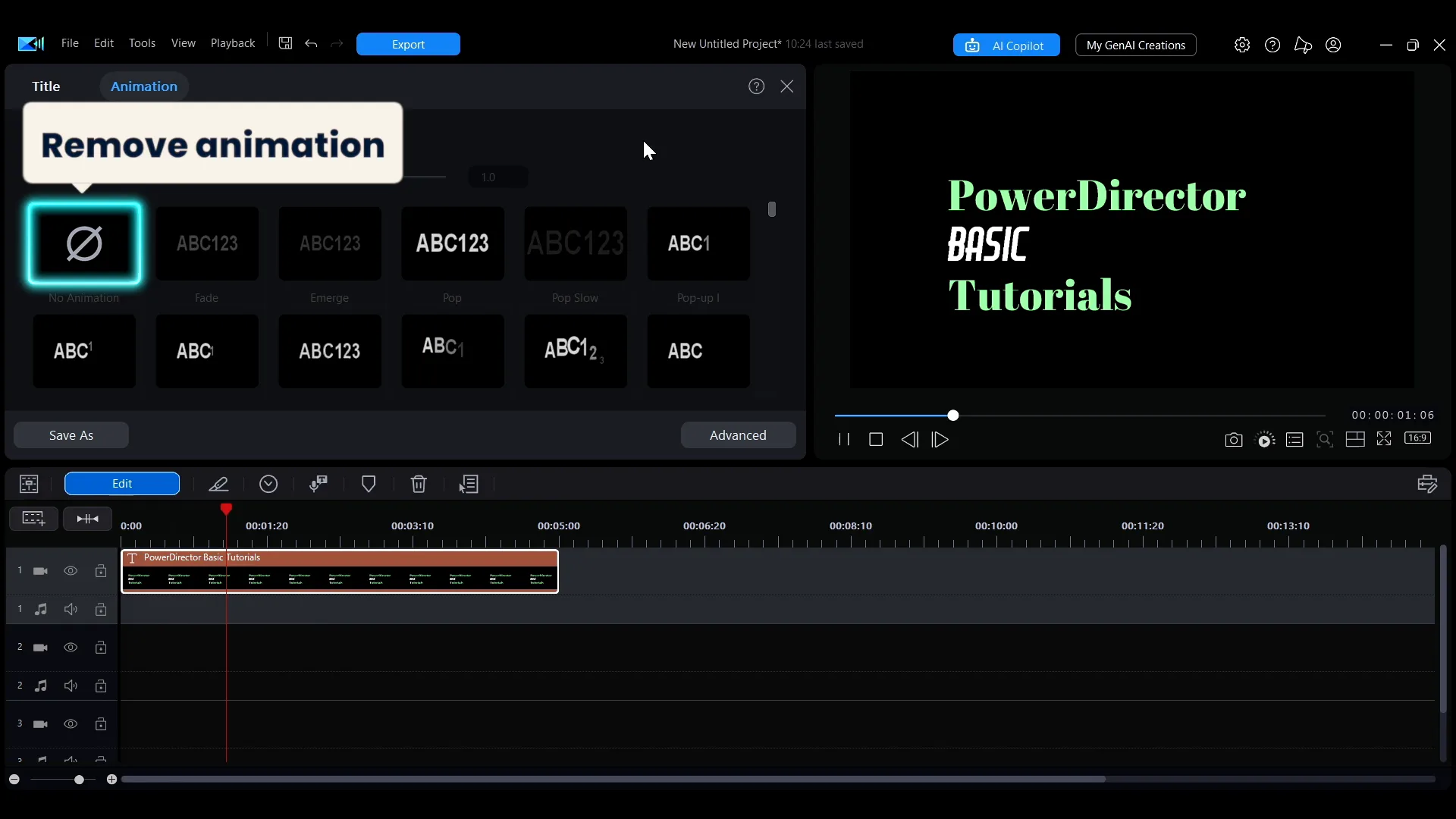Open the File menu
The width and height of the screenshot is (1456, 819).
point(70,43)
